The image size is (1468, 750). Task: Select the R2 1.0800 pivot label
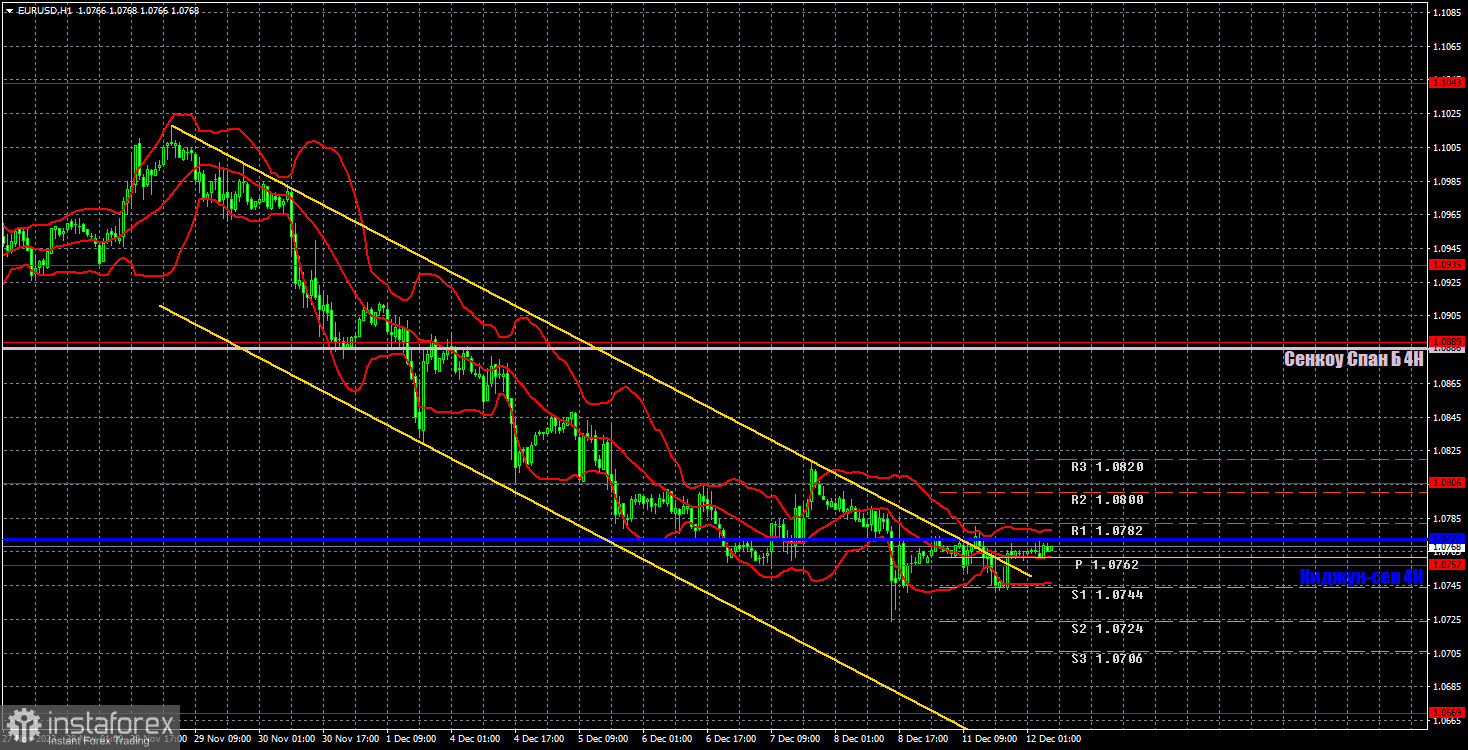1107,499
